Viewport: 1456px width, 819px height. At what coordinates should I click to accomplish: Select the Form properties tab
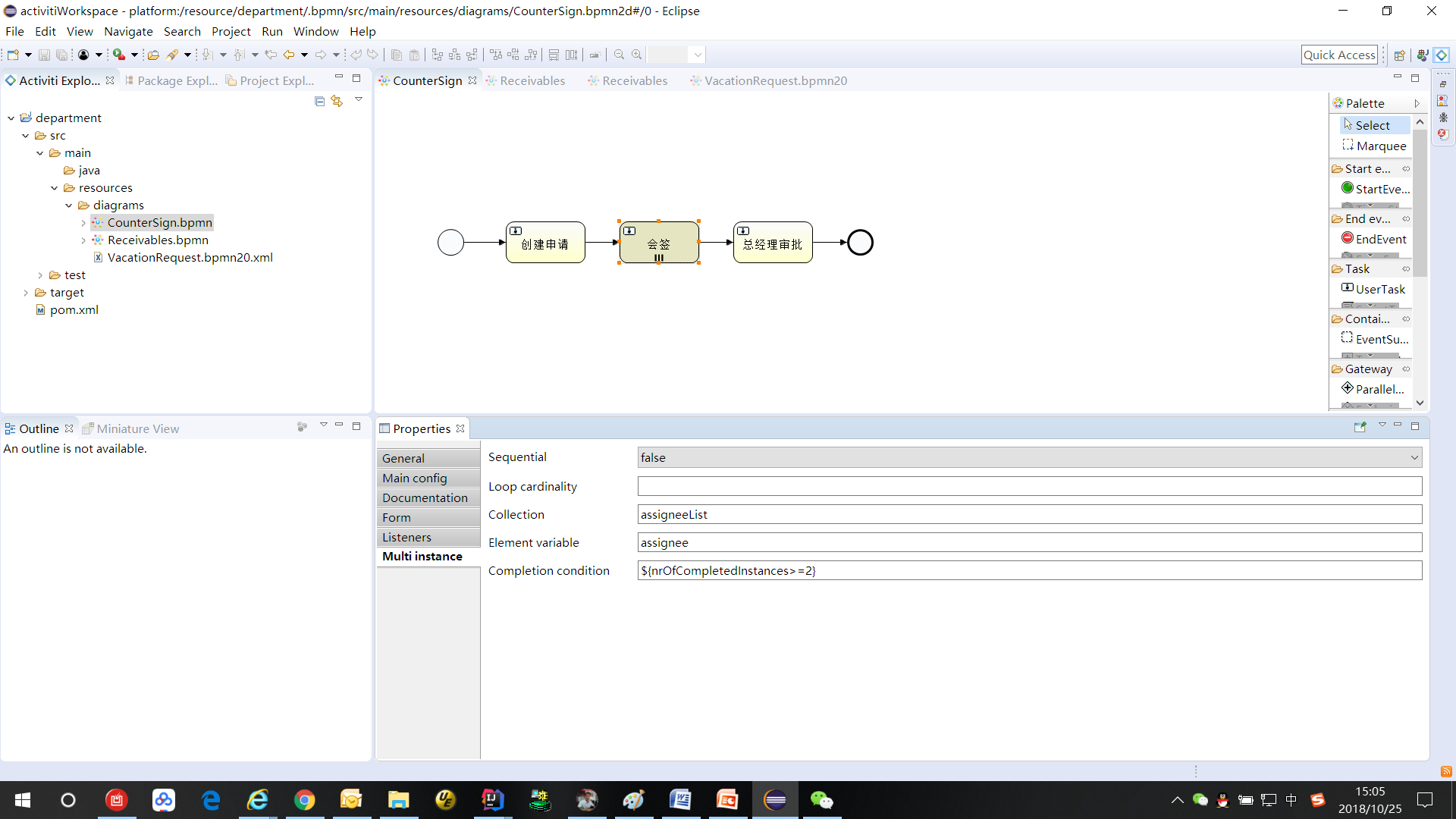pyautogui.click(x=428, y=517)
